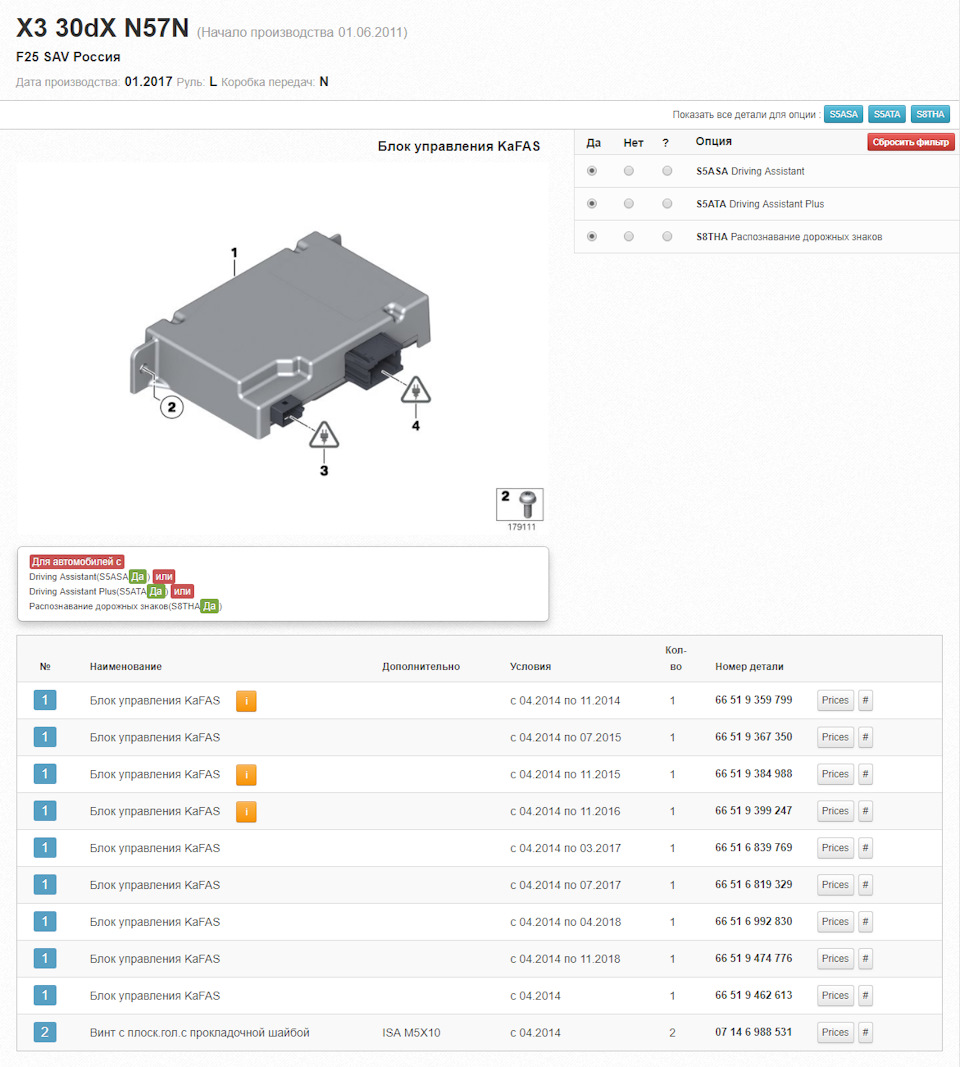Select ? radio for S5ASA Driving Assistant
Viewport: 960px width, 1067px height.
pyautogui.click(x=667, y=171)
